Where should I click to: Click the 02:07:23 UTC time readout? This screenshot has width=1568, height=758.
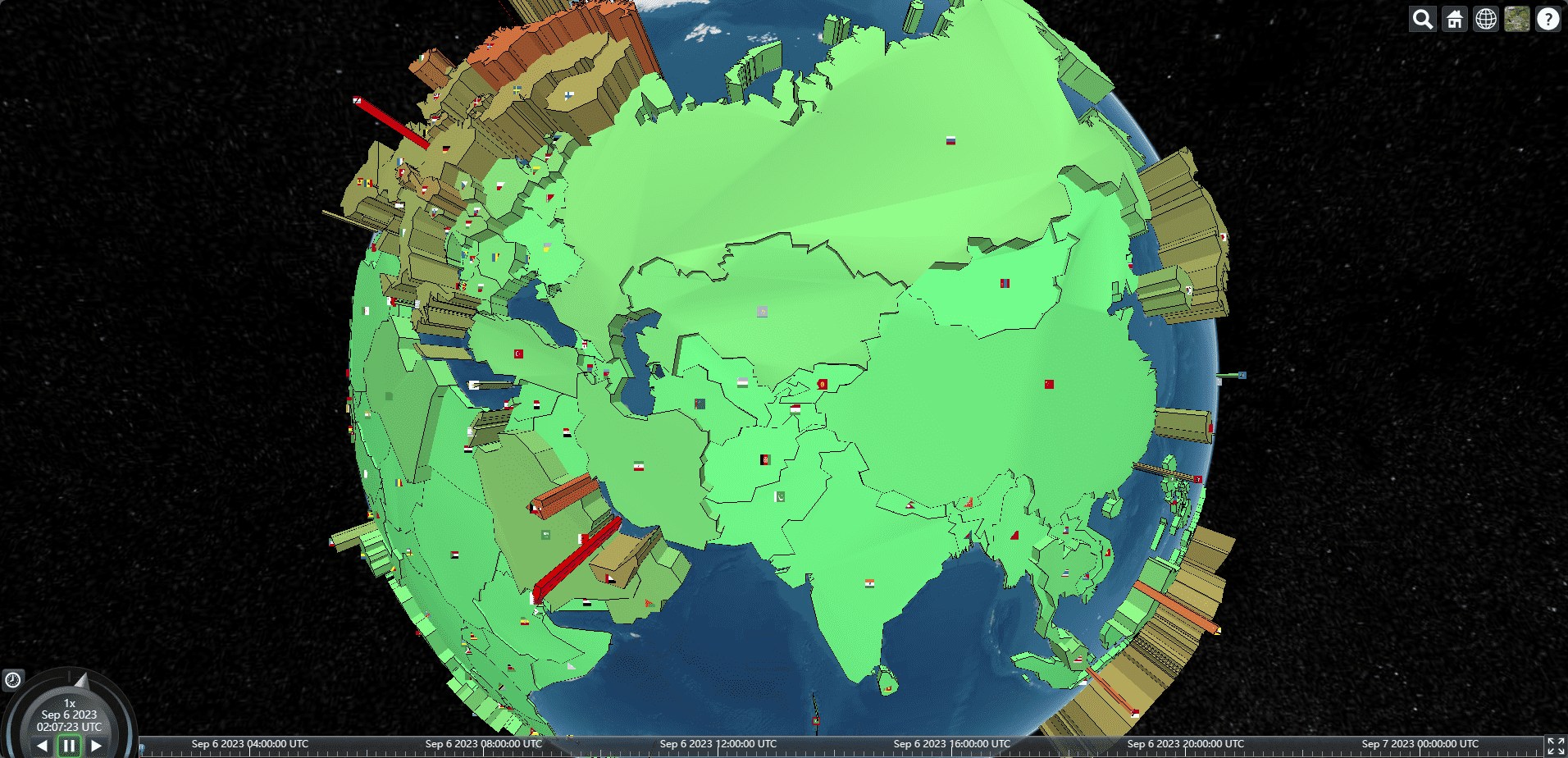(x=69, y=727)
